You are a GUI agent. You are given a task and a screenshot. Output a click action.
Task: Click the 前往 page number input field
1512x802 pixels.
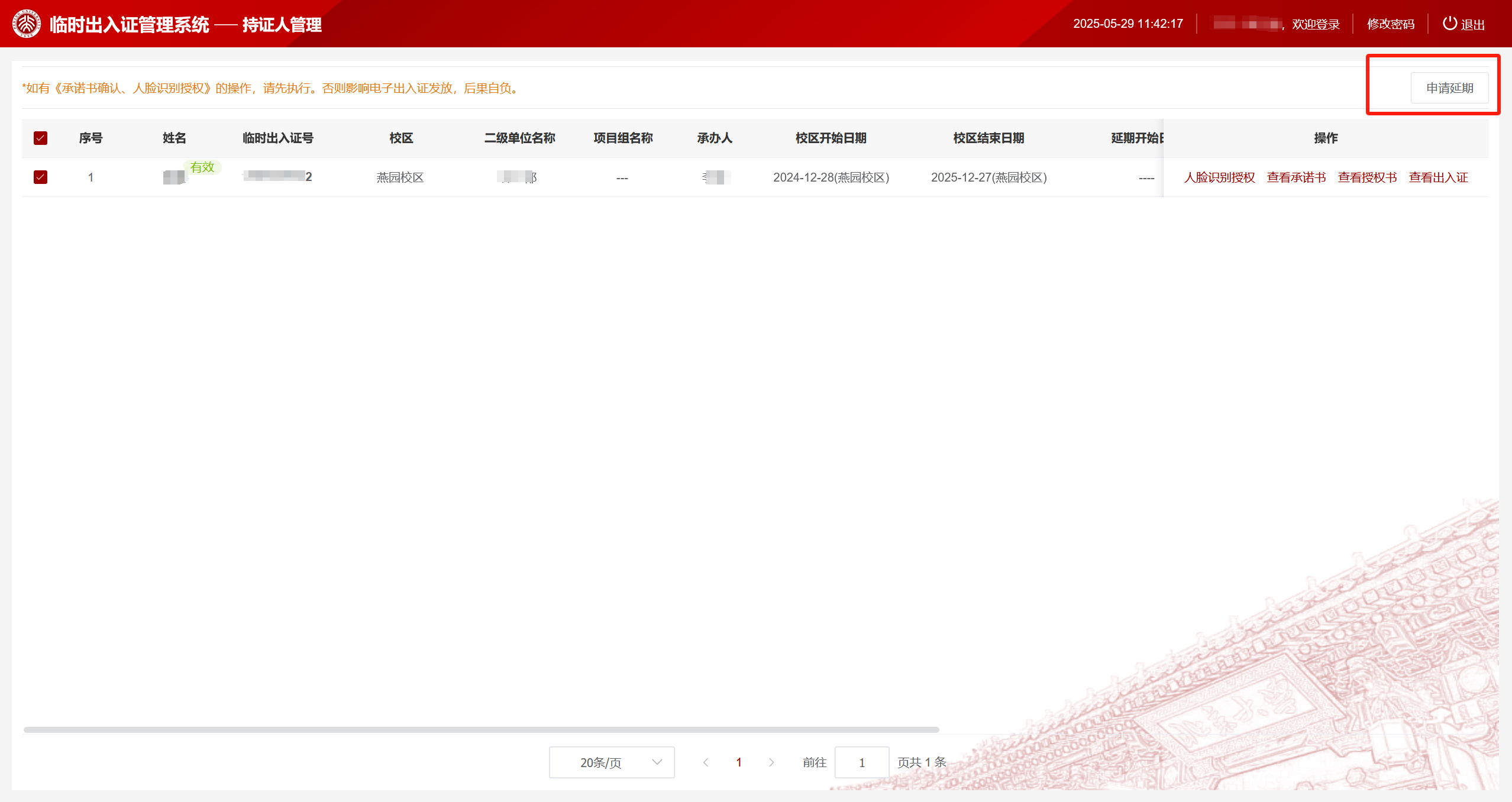[x=861, y=762]
